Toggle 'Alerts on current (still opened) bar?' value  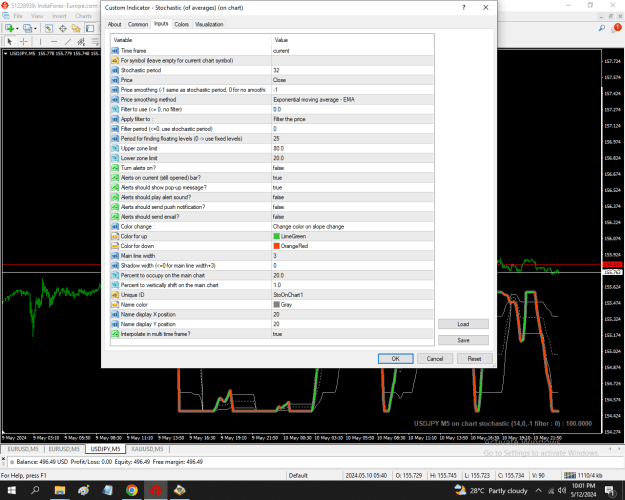click(352, 178)
